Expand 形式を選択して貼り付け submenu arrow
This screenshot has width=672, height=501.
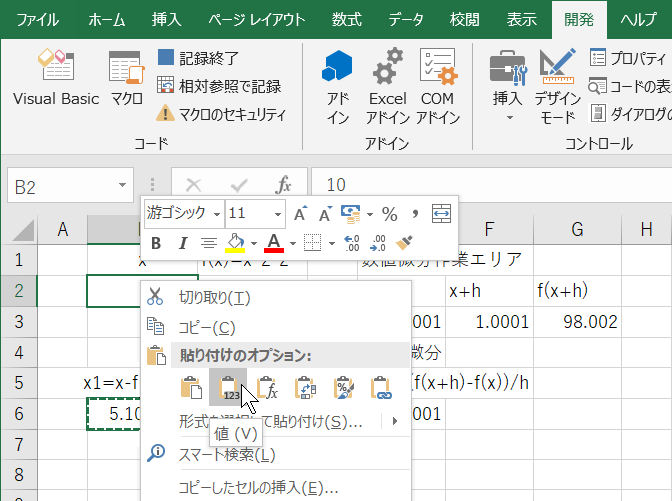coord(395,422)
